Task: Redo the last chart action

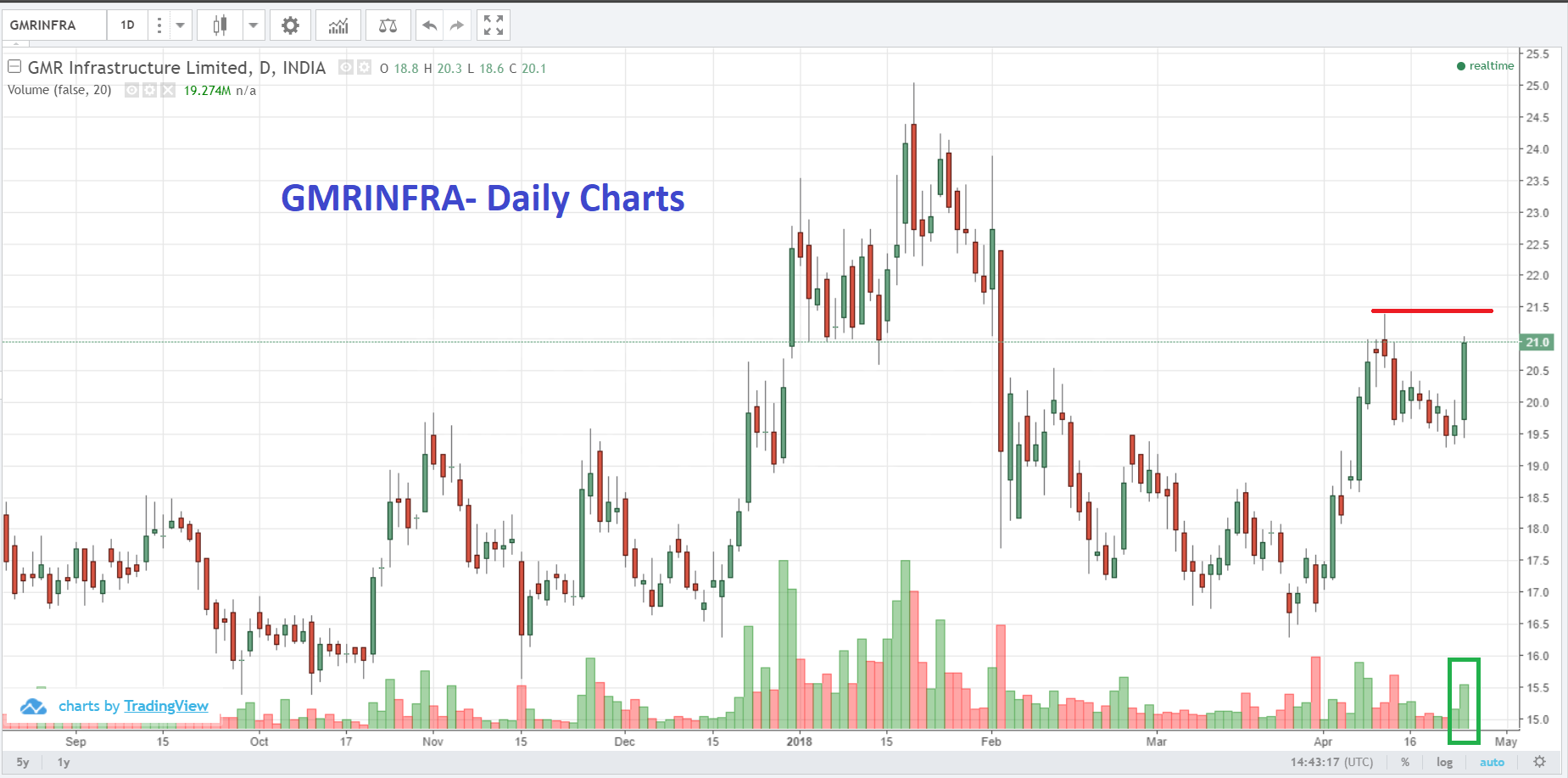Action: [x=457, y=25]
